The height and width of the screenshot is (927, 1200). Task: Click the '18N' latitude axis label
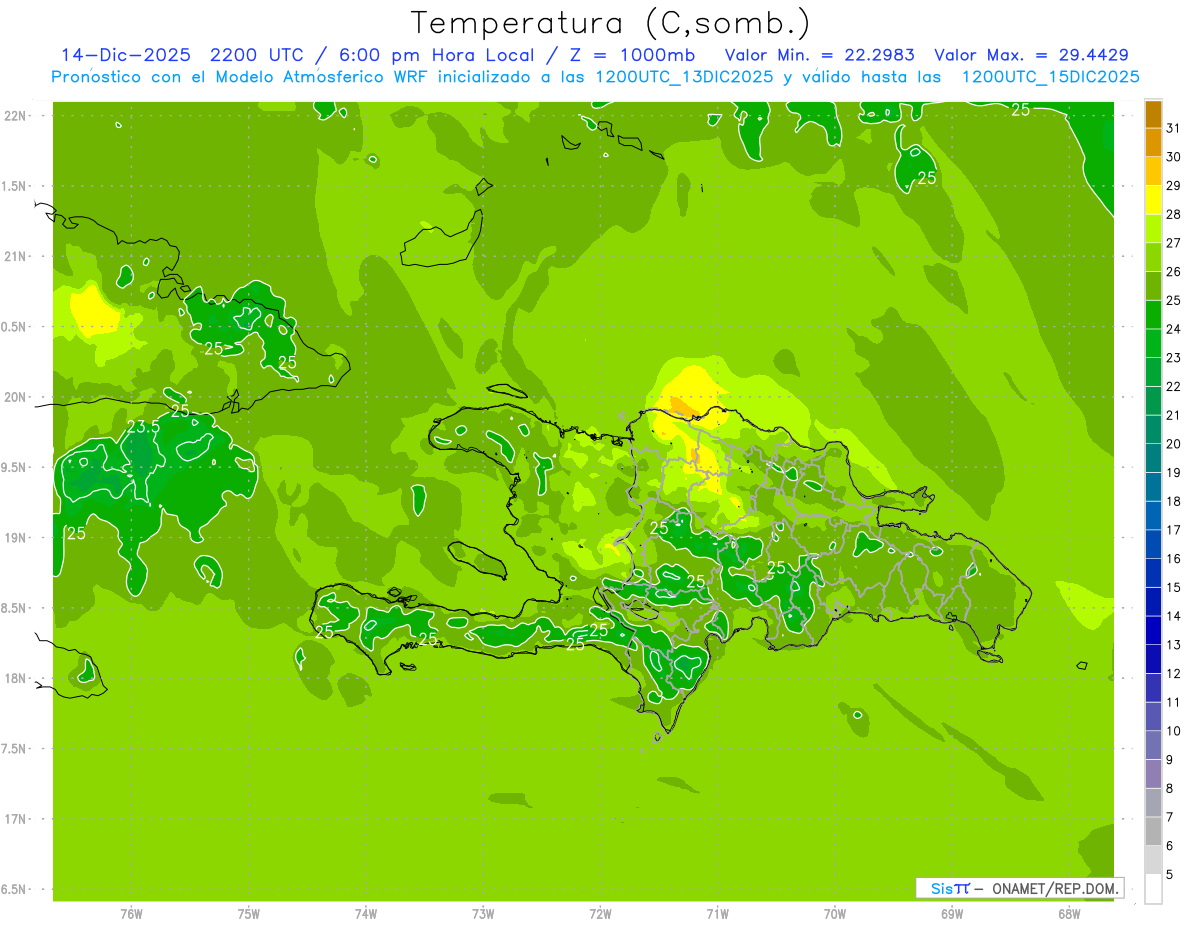pos(14,678)
